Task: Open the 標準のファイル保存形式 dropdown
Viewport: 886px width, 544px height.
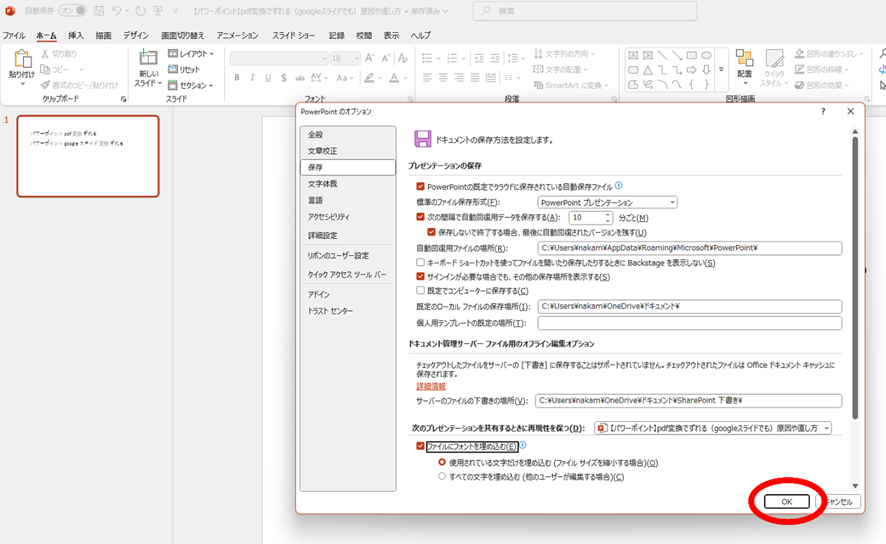Action: pyautogui.click(x=608, y=202)
